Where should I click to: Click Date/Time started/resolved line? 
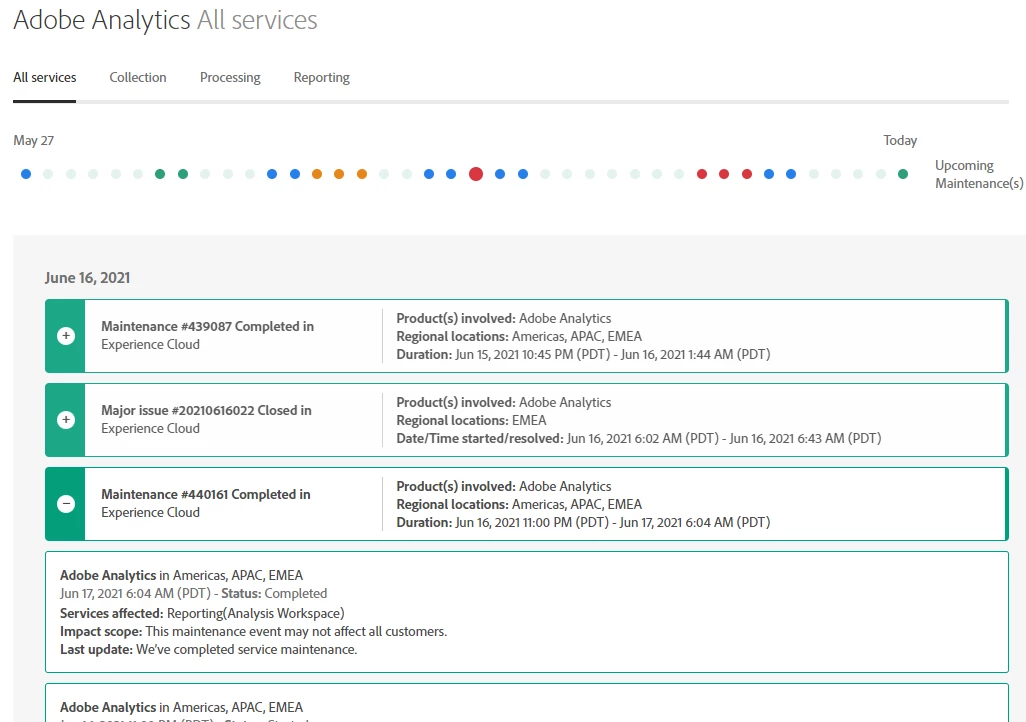pos(639,438)
